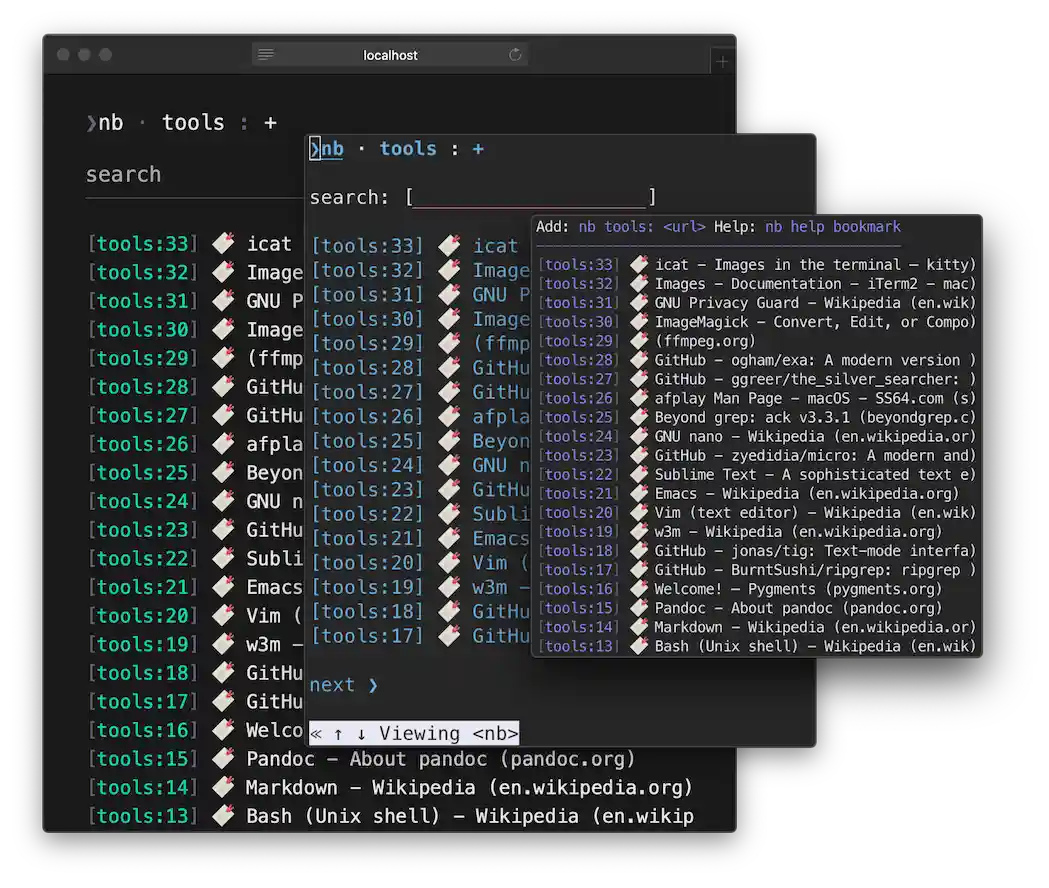The image size is (1049, 888).
Task: Focus the bracketed search field in the middle window
Action: 530,198
